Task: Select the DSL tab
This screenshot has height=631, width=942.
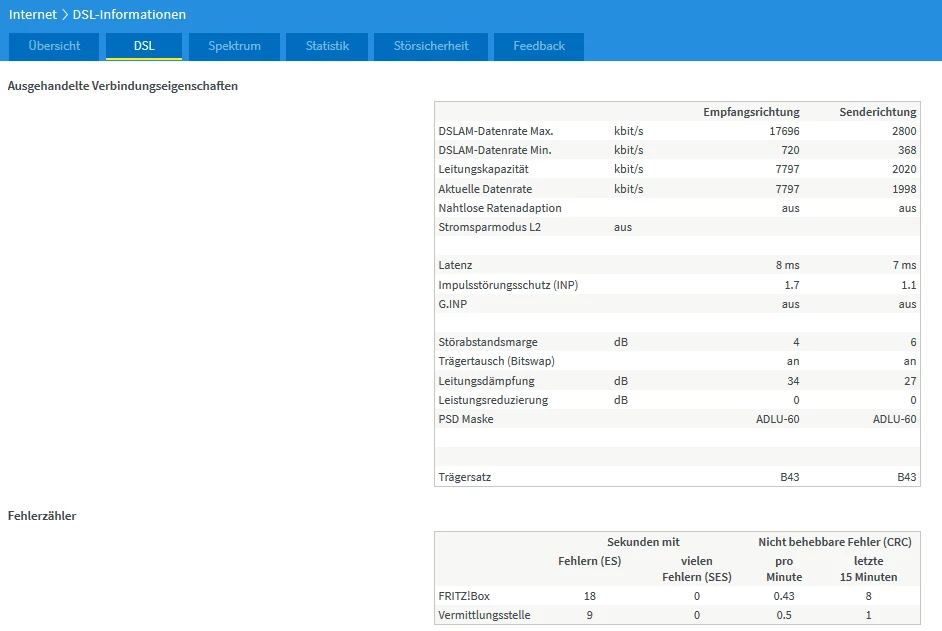Action: click(x=144, y=46)
